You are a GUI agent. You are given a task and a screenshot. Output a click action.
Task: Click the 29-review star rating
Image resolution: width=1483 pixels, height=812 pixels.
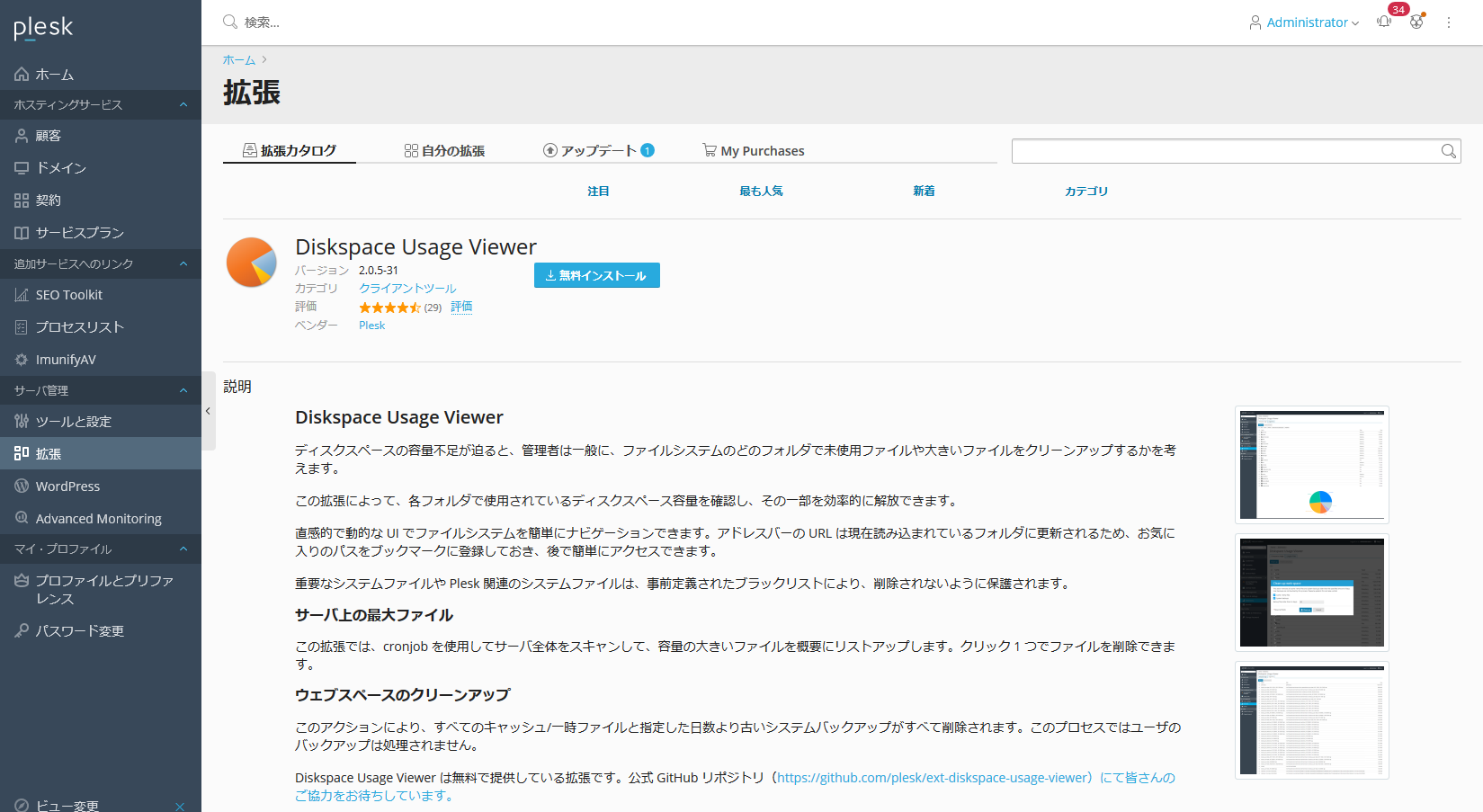(x=390, y=308)
